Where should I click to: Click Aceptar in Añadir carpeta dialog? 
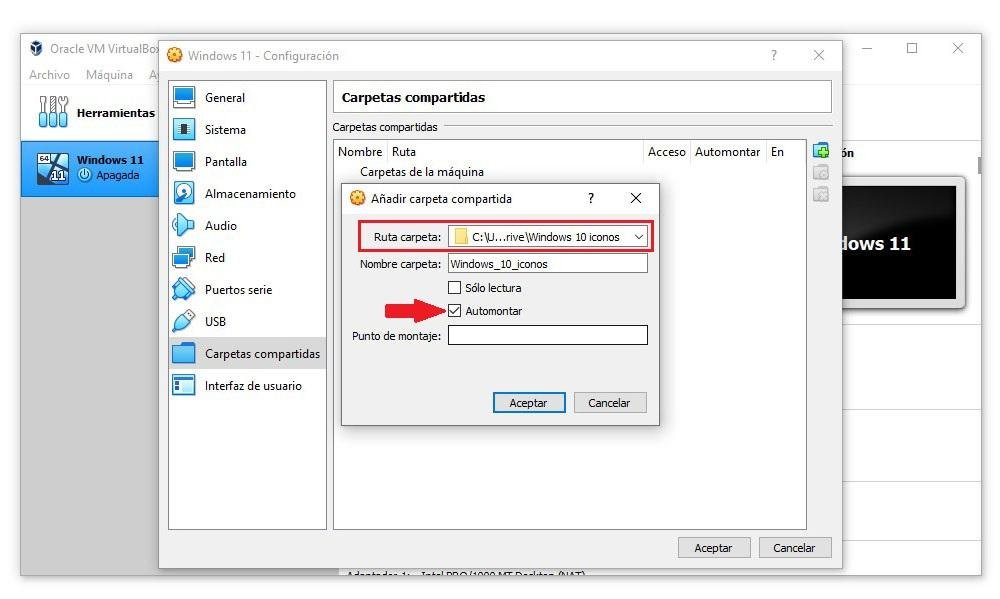pyautogui.click(x=529, y=403)
